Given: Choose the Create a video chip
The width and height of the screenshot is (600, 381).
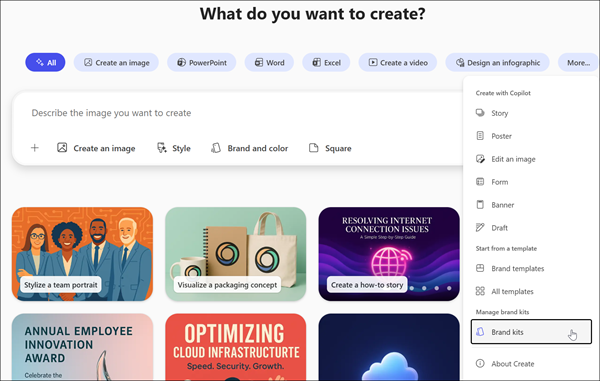Looking at the screenshot, I should point(398,62).
